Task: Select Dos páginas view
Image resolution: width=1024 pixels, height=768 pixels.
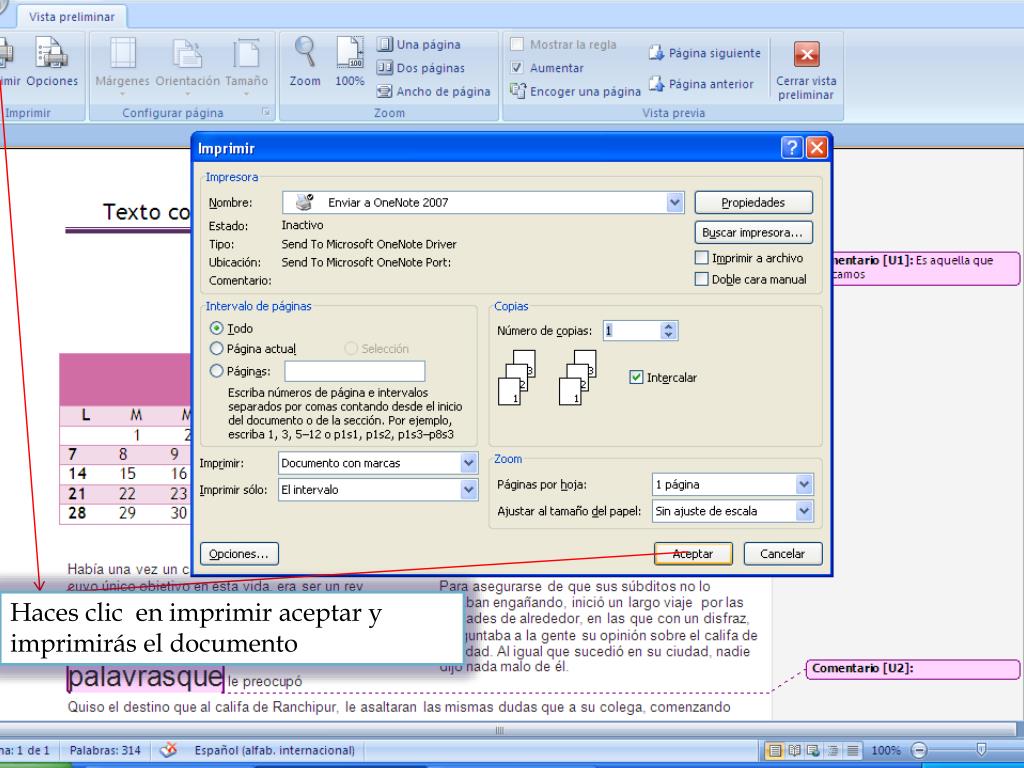Action: click(x=421, y=68)
